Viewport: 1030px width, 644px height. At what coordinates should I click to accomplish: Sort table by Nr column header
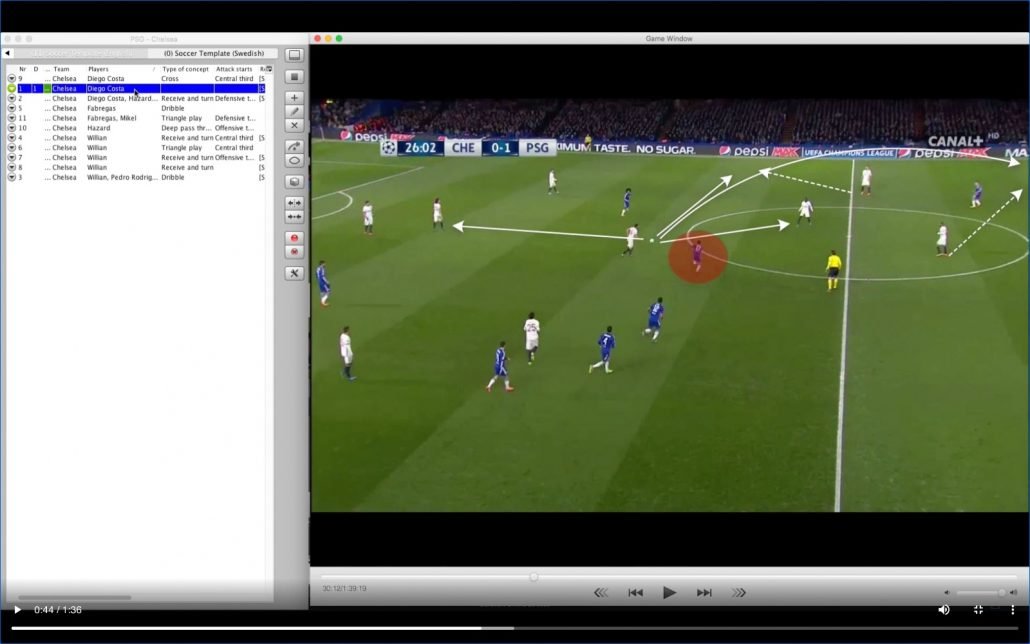coord(22,68)
